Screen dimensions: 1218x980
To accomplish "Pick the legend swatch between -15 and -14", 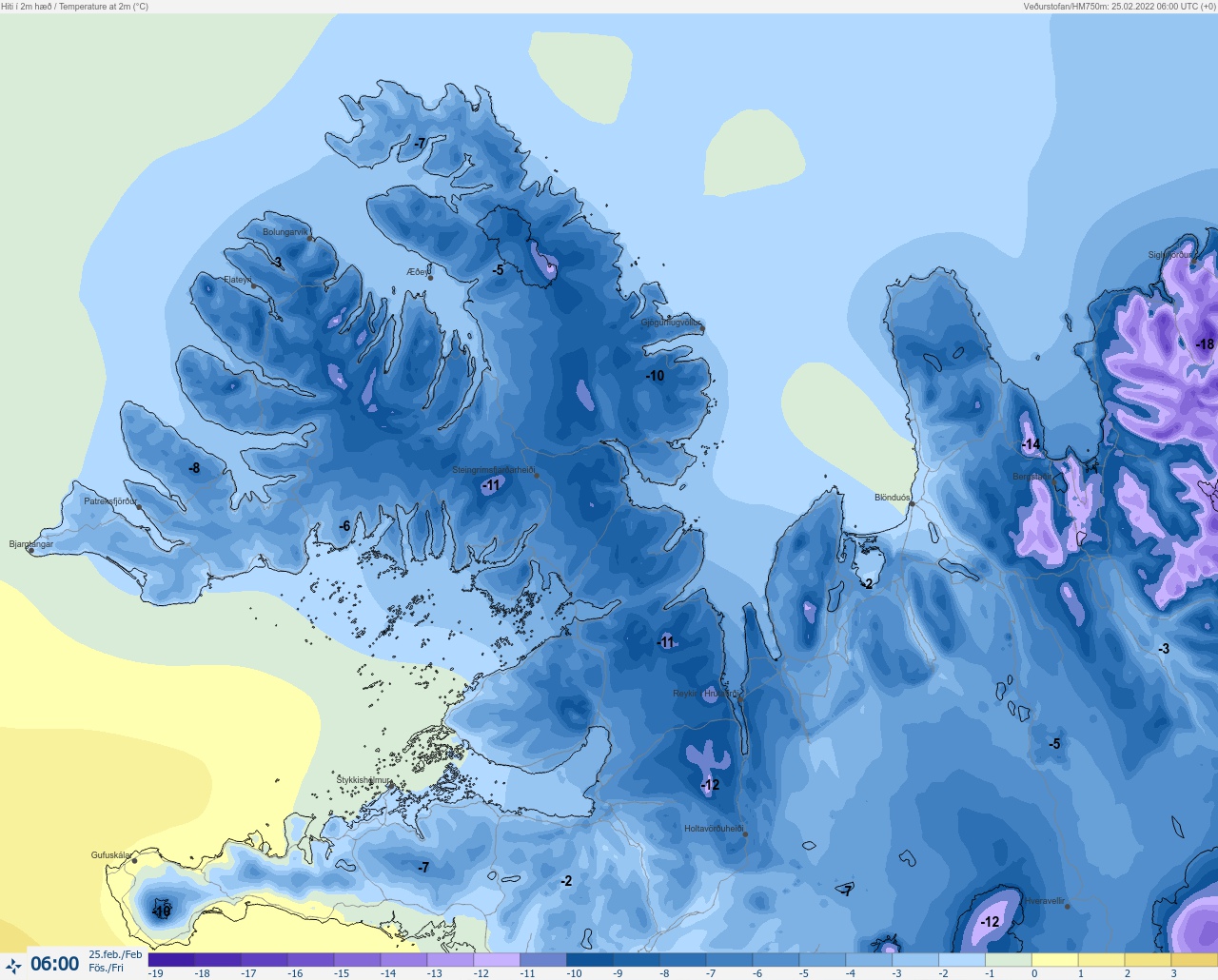I will 358,960.
